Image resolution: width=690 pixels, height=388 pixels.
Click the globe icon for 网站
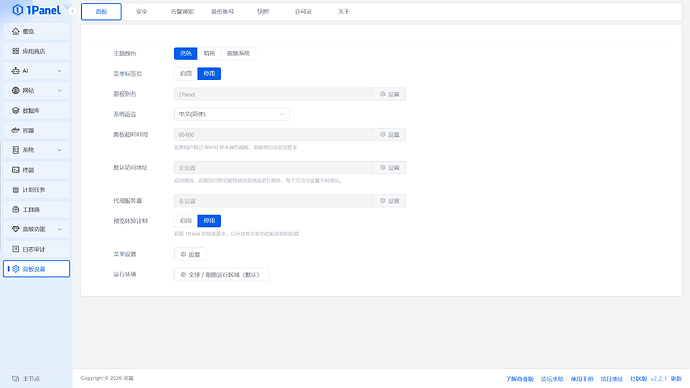coord(16,91)
